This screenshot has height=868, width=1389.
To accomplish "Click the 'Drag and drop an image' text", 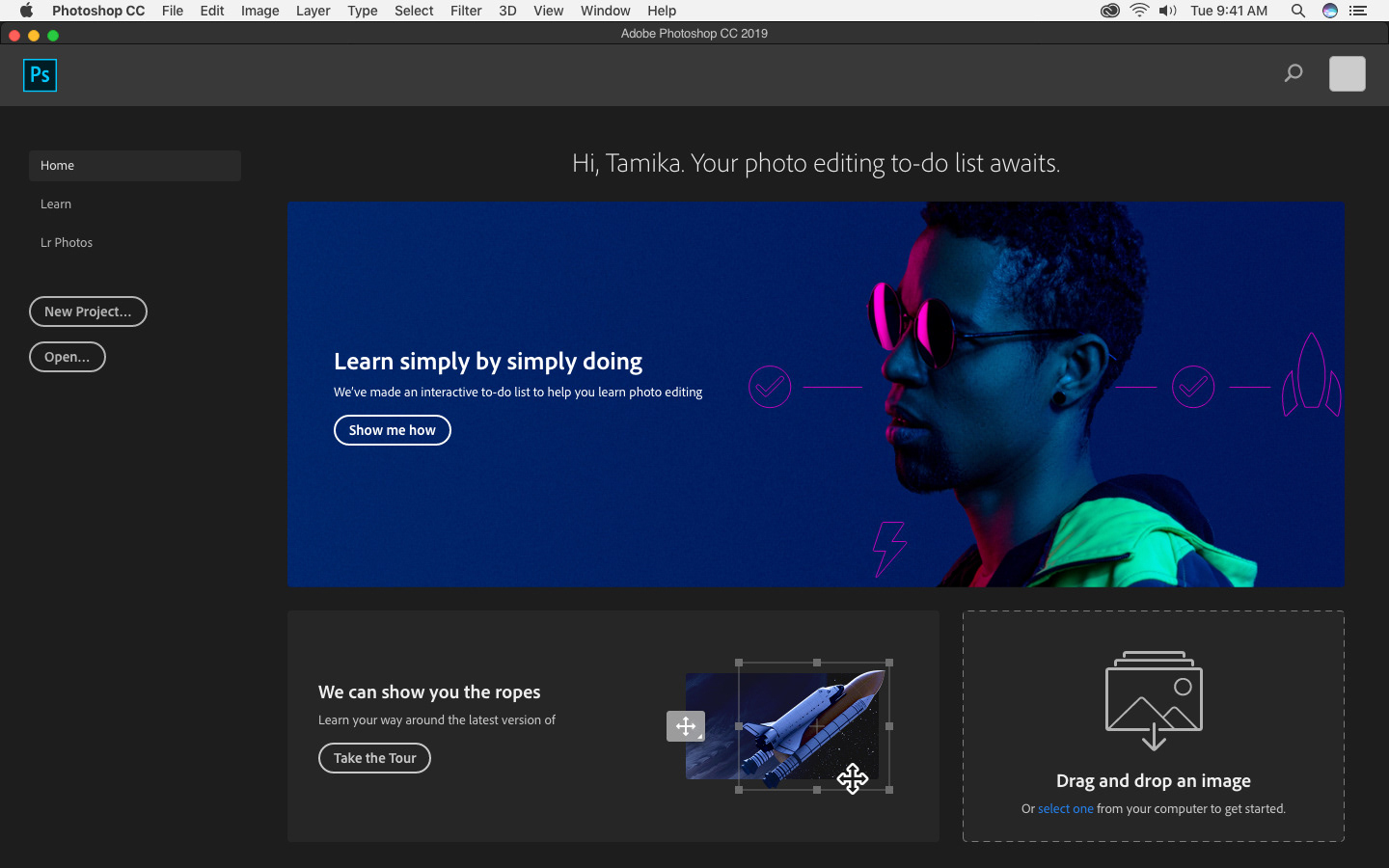I will (1154, 781).
